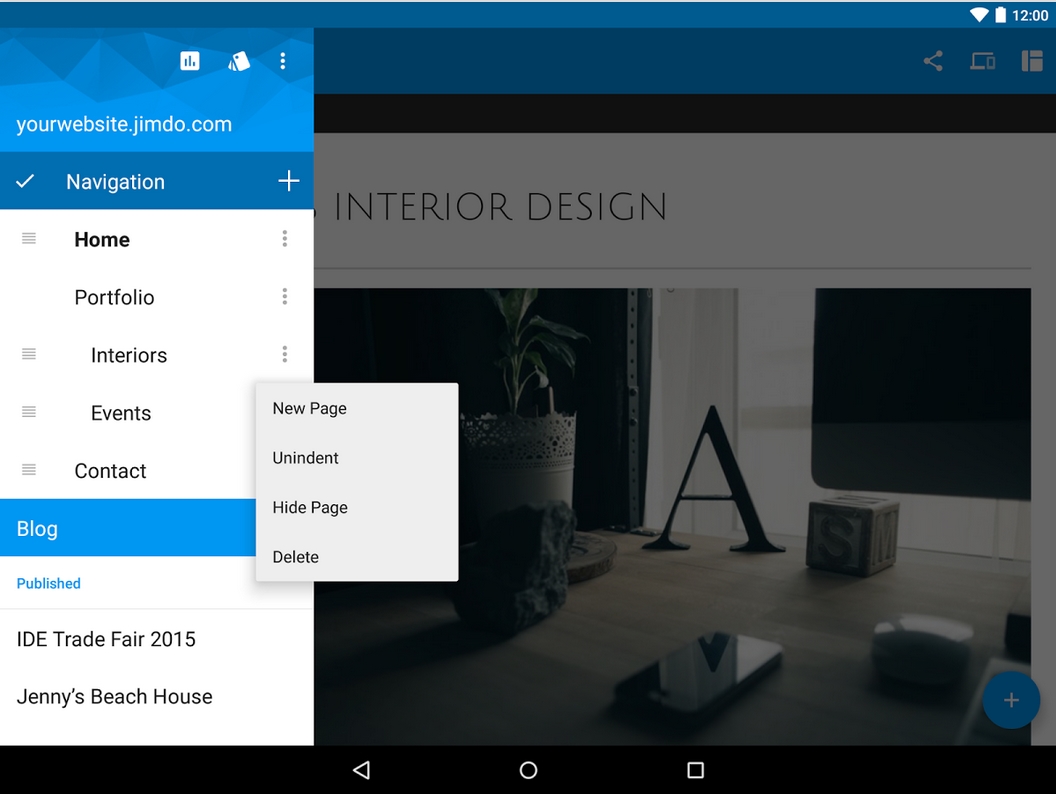Add a page with the plus icon
1056x794 pixels.
pyautogui.click(x=289, y=180)
